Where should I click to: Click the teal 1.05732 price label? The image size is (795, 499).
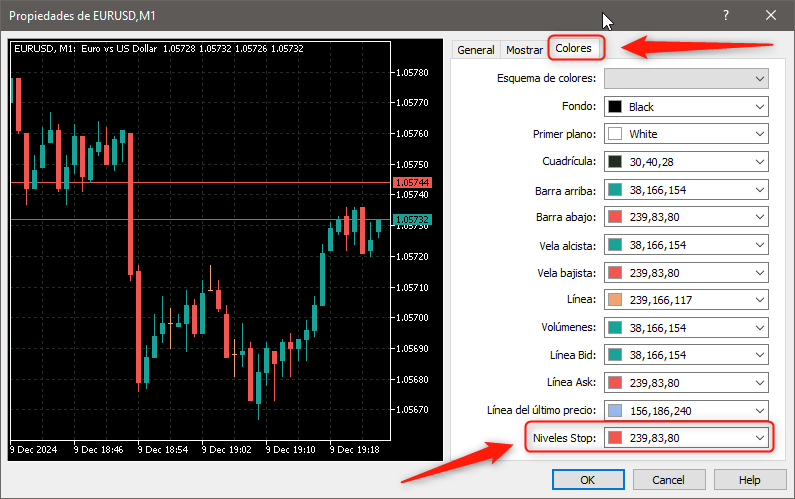[412, 220]
